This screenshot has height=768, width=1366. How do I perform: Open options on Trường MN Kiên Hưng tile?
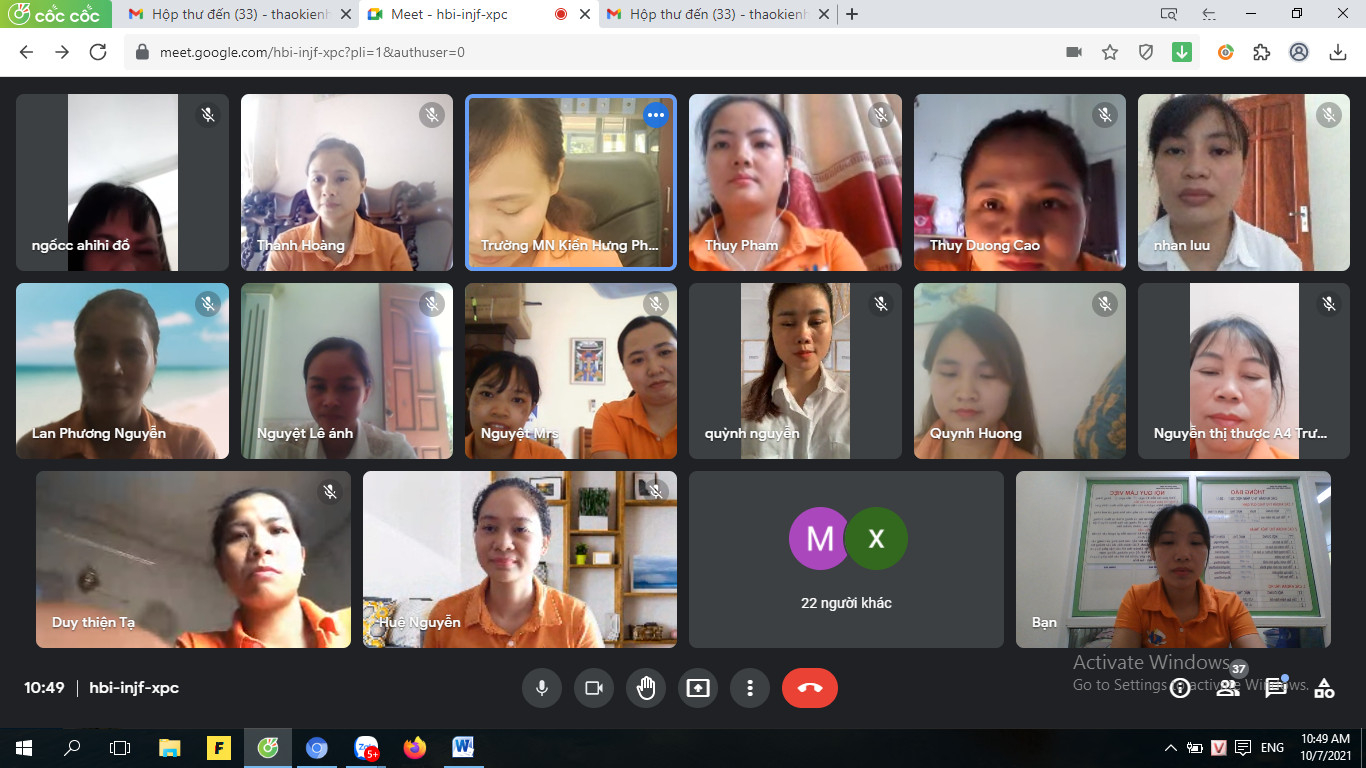(x=655, y=115)
